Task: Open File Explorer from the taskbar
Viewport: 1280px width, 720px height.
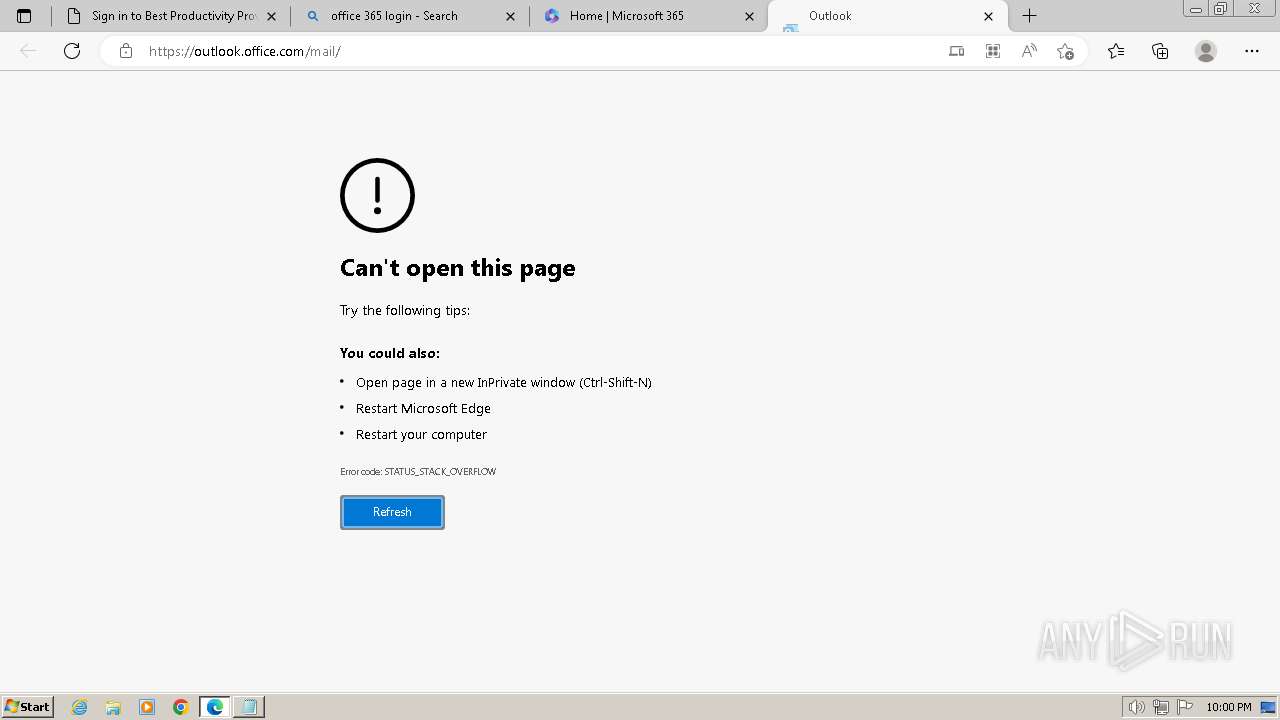Action: click(113, 707)
